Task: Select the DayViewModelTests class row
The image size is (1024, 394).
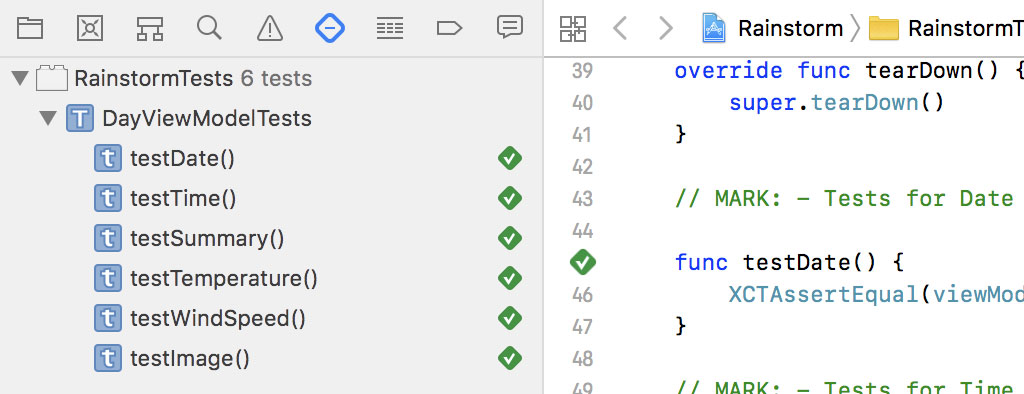Action: pos(272,118)
